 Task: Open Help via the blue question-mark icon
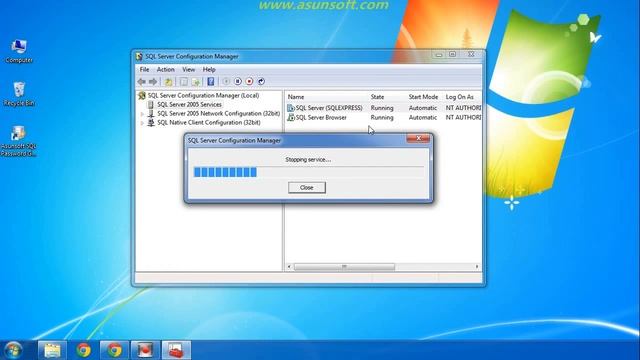[x=211, y=82]
